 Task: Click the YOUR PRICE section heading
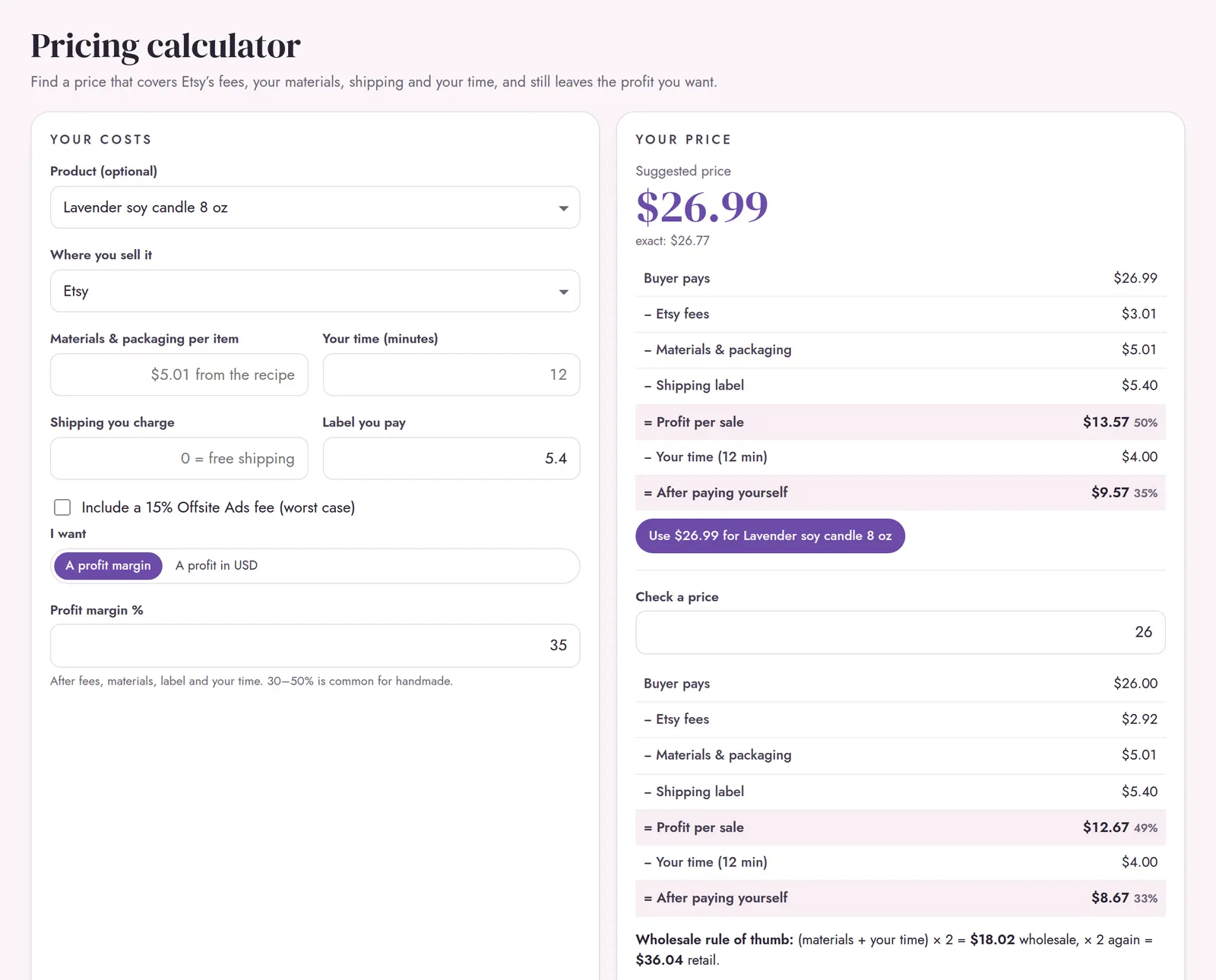tap(683, 140)
